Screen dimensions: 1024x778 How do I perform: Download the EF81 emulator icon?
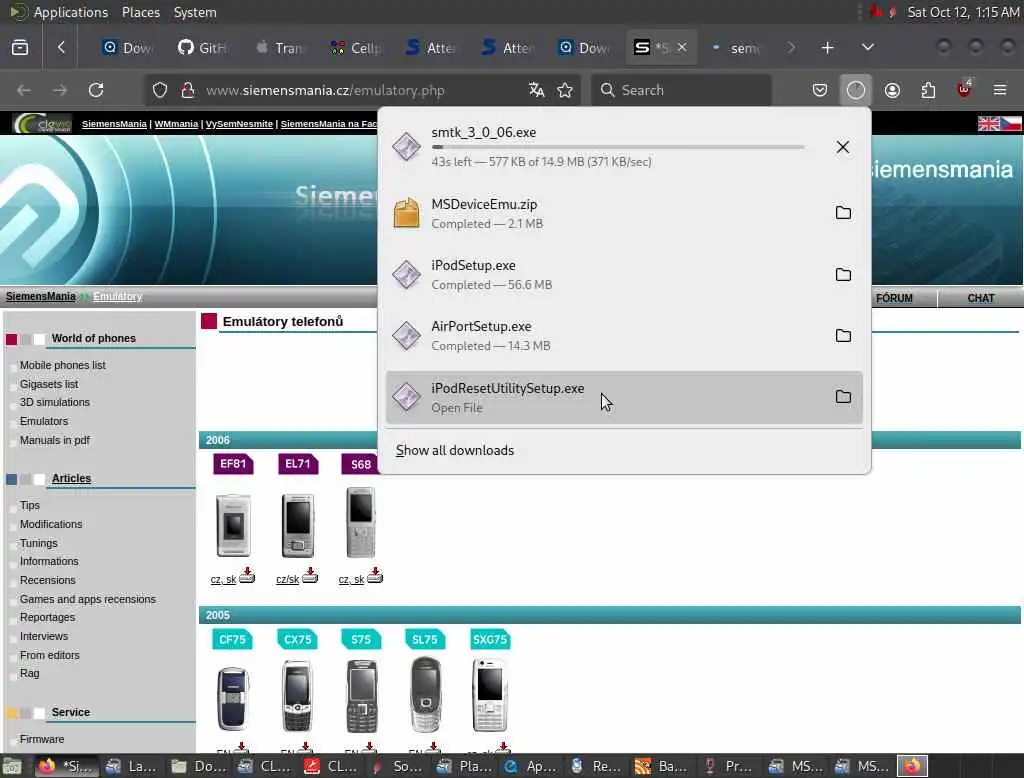tap(247, 575)
